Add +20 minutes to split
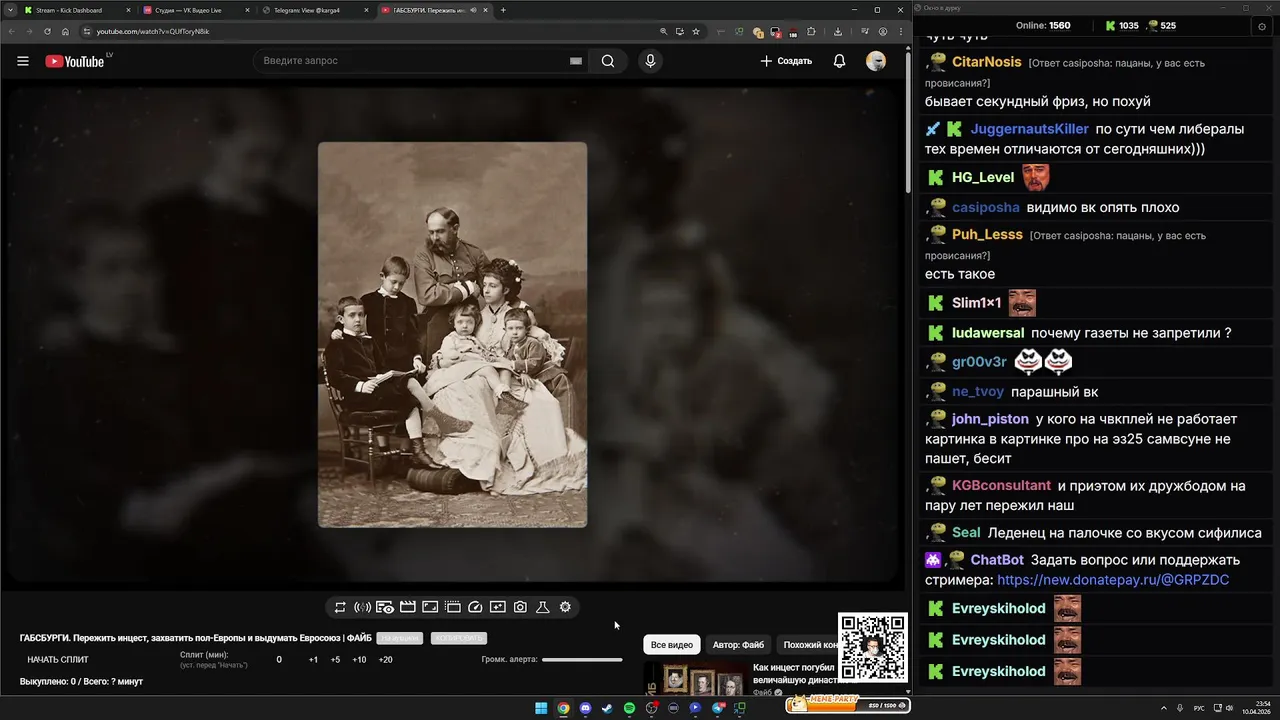 click(x=385, y=660)
